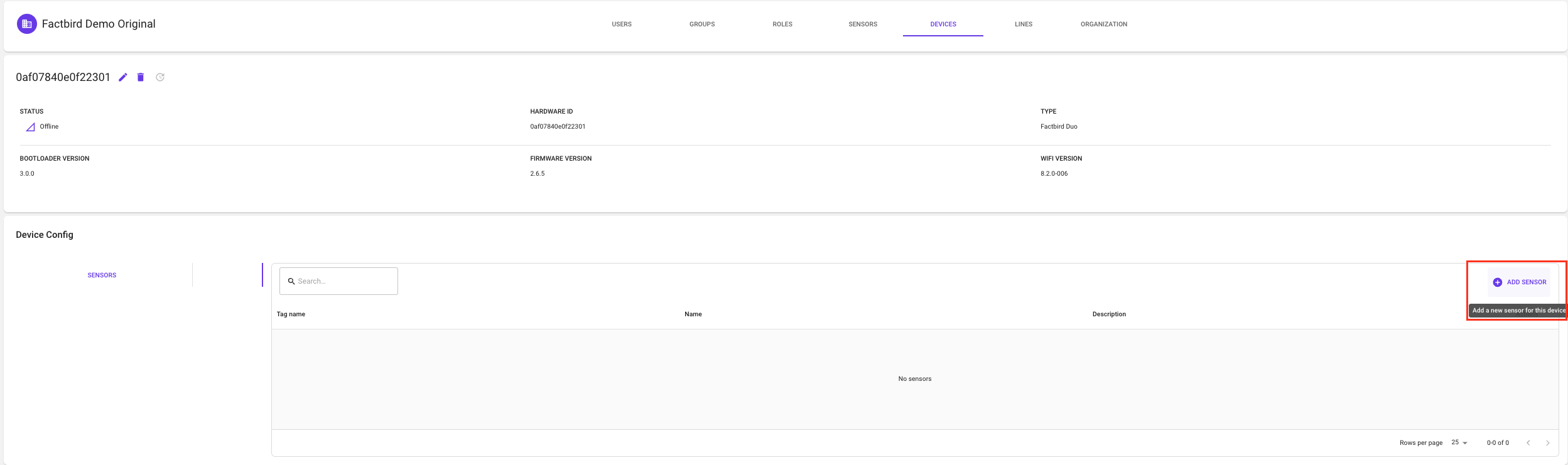Click the WiFi version 8.2.0-006
1568x465 pixels.
click(x=1054, y=173)
